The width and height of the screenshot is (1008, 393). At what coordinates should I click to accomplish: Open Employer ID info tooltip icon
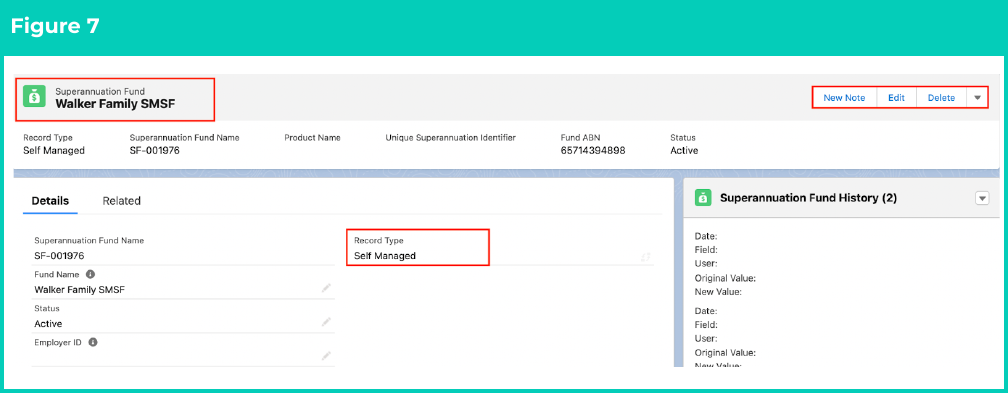pos(93,342)
